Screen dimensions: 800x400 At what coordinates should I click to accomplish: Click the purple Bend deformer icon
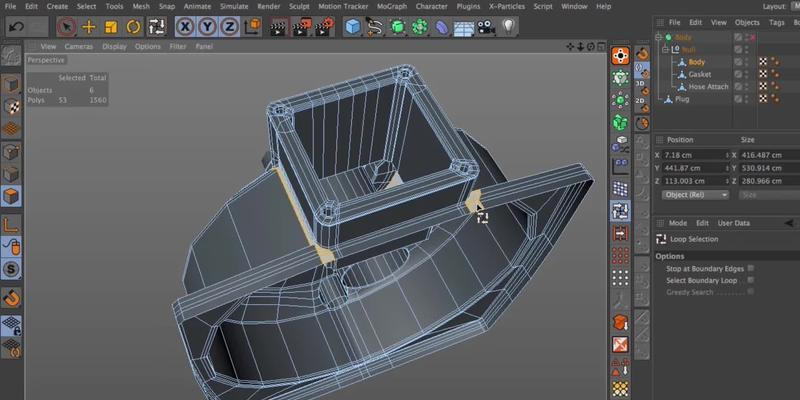coord(442,27)
